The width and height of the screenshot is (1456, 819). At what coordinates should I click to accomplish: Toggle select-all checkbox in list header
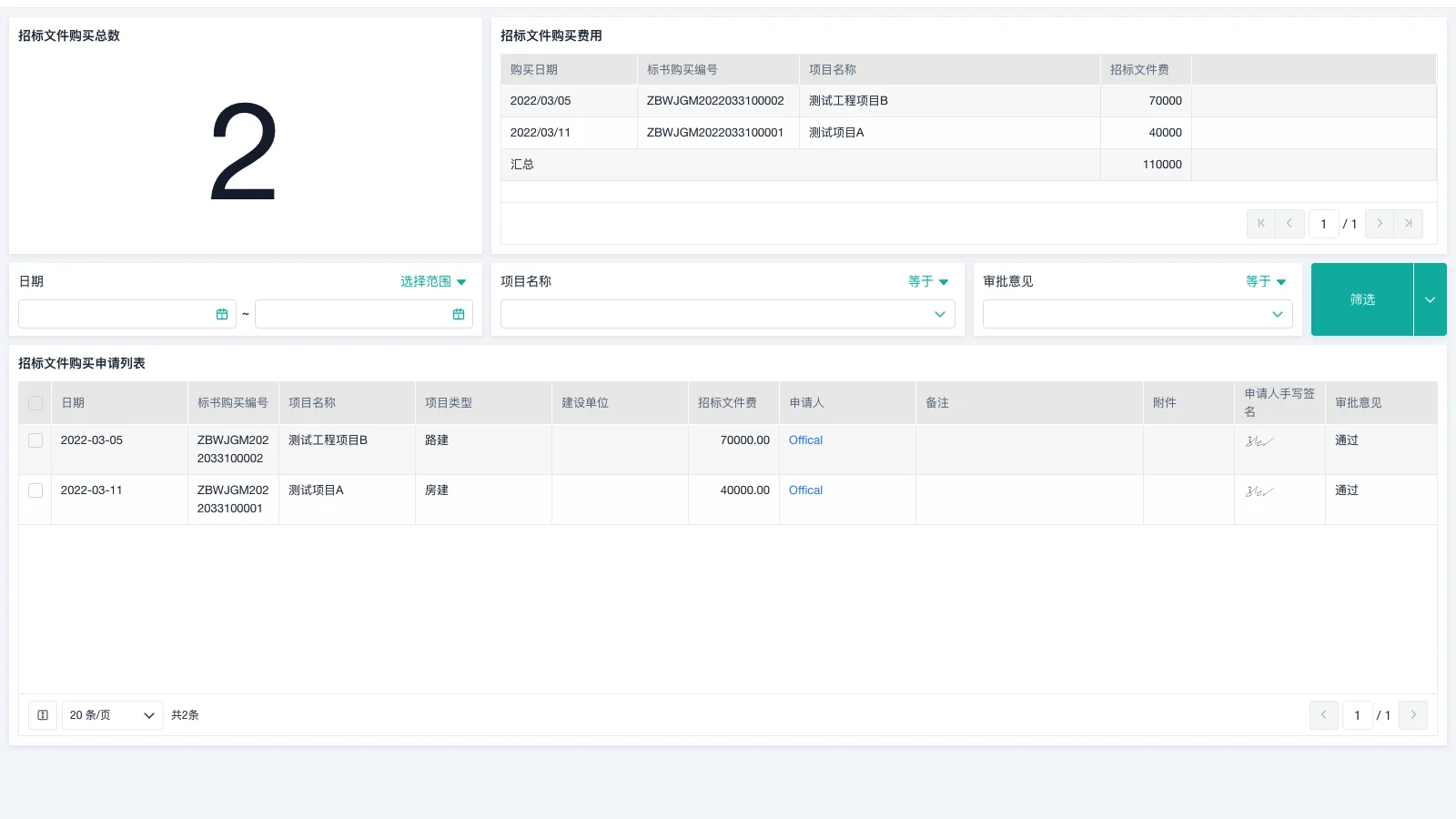coord(35,403)
